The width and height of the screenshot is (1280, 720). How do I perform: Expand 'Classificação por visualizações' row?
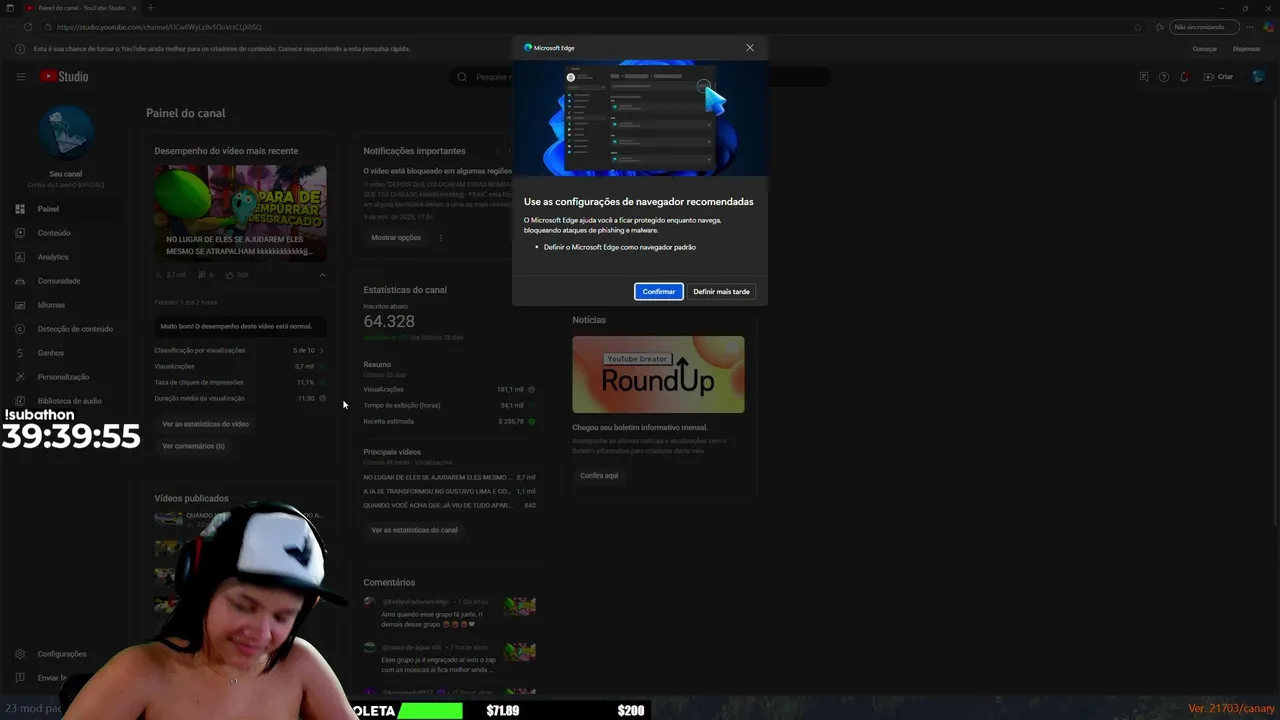[240, 350]
